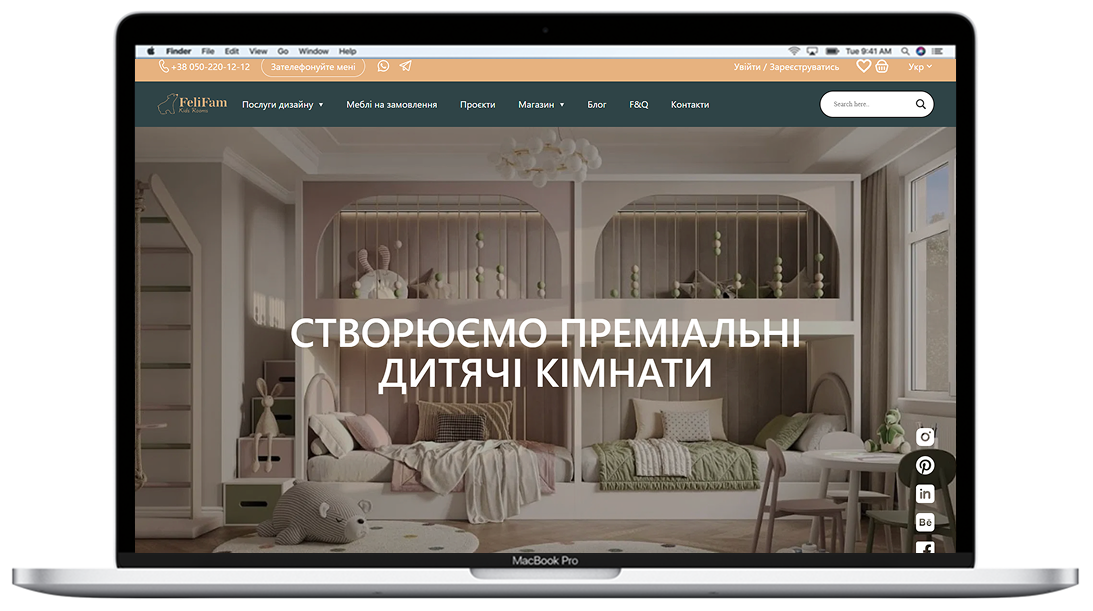
Task: Expand the Укр language dropdown
Action: [919, 67]
